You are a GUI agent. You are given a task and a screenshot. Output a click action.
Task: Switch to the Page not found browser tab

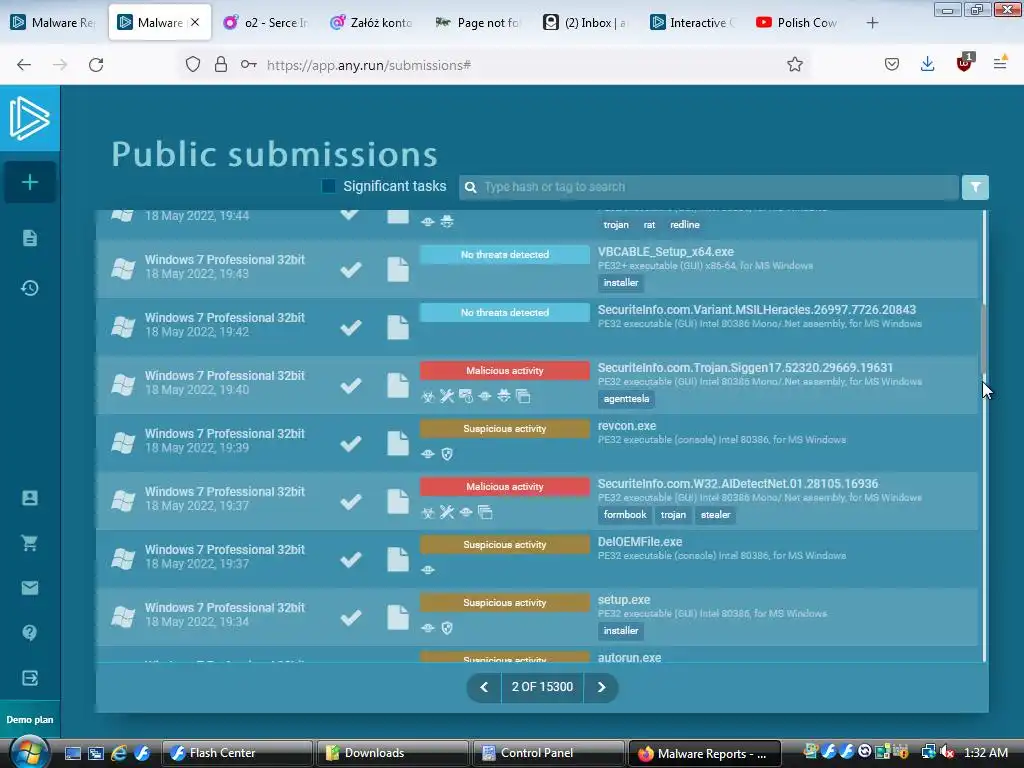(478, 23)
